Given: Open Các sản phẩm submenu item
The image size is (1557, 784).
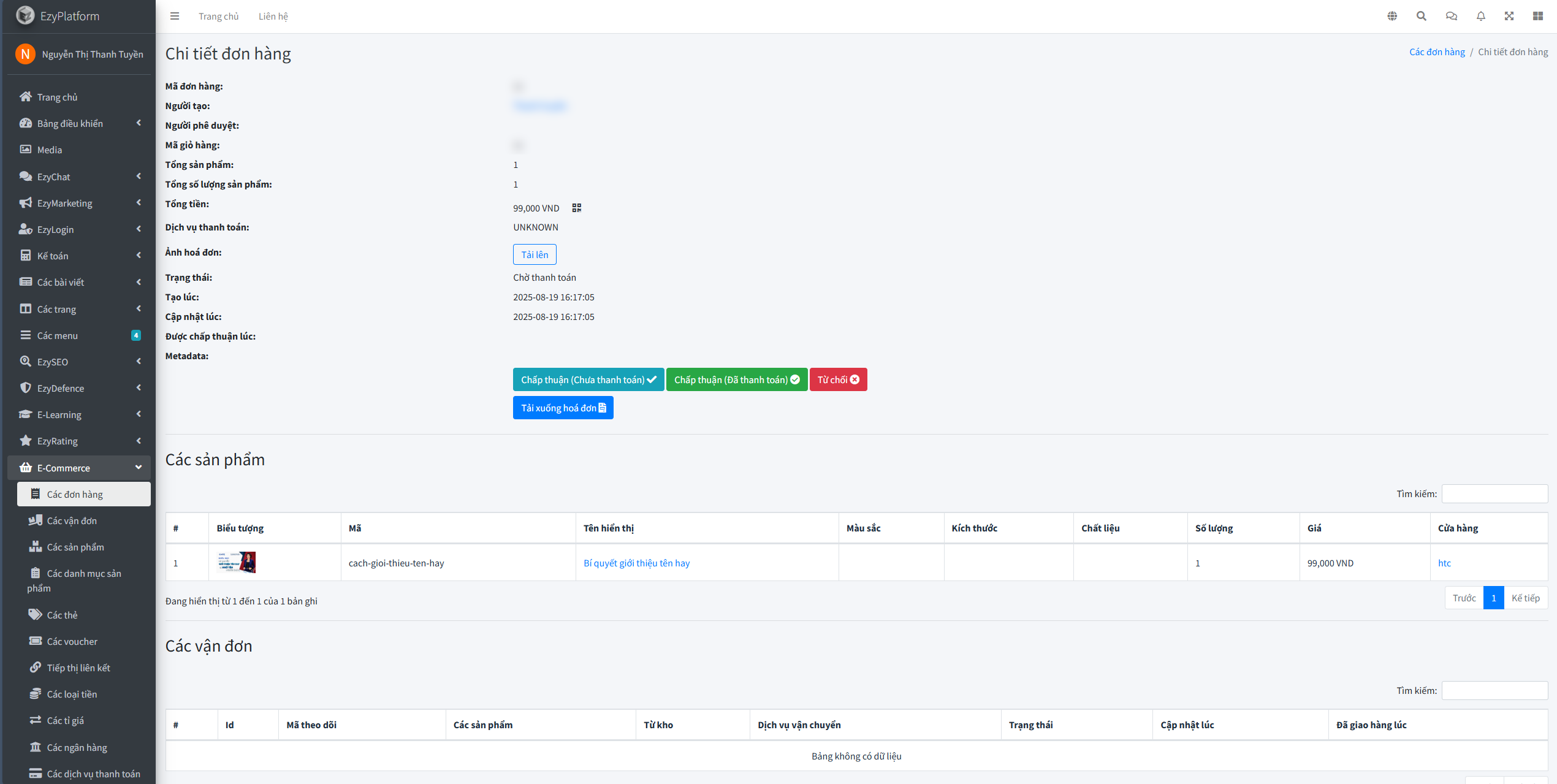Looking at the screenshot, I should (x=84, y=547).
